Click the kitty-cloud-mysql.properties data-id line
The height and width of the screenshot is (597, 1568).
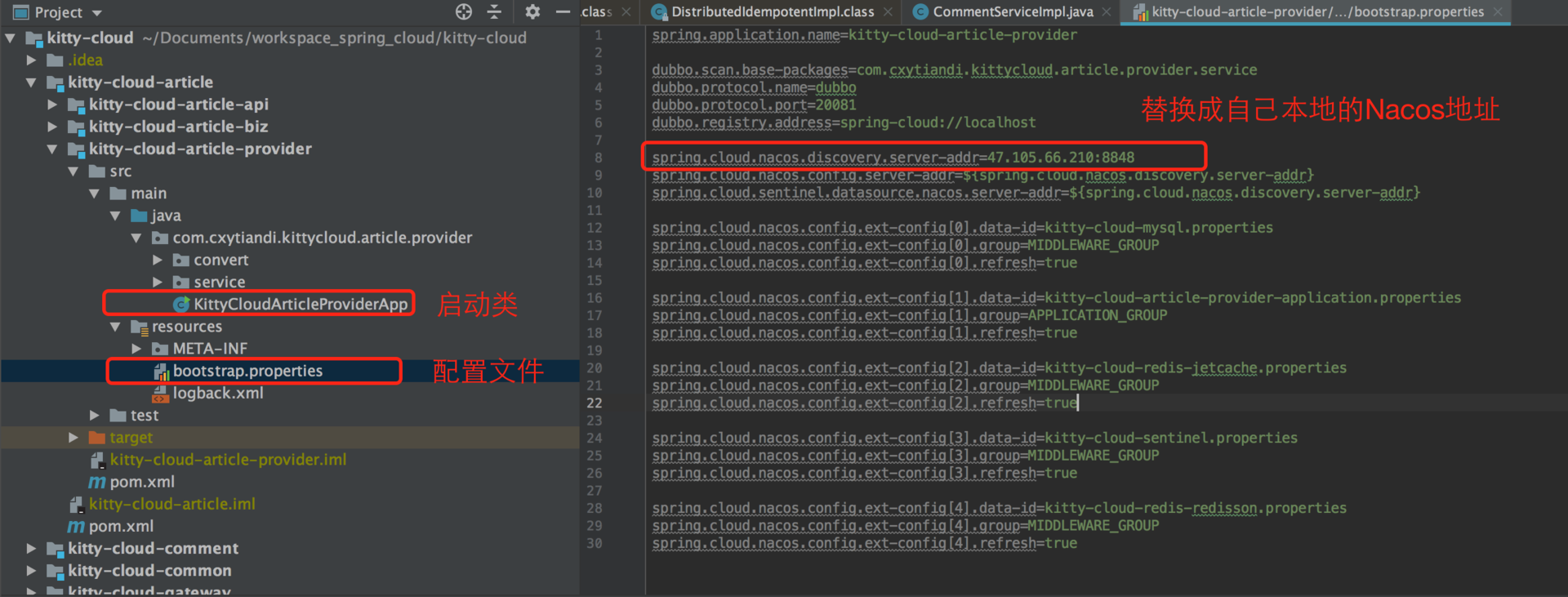(962, 228)
